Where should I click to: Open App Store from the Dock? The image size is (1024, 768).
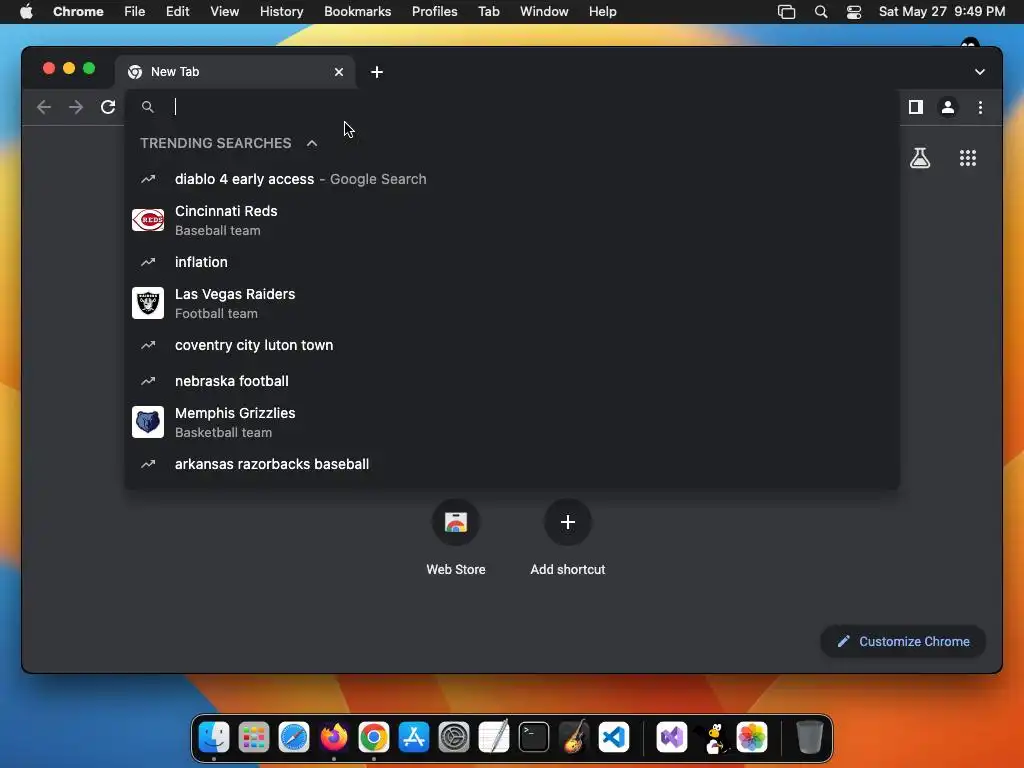click(x=414, y=737)
